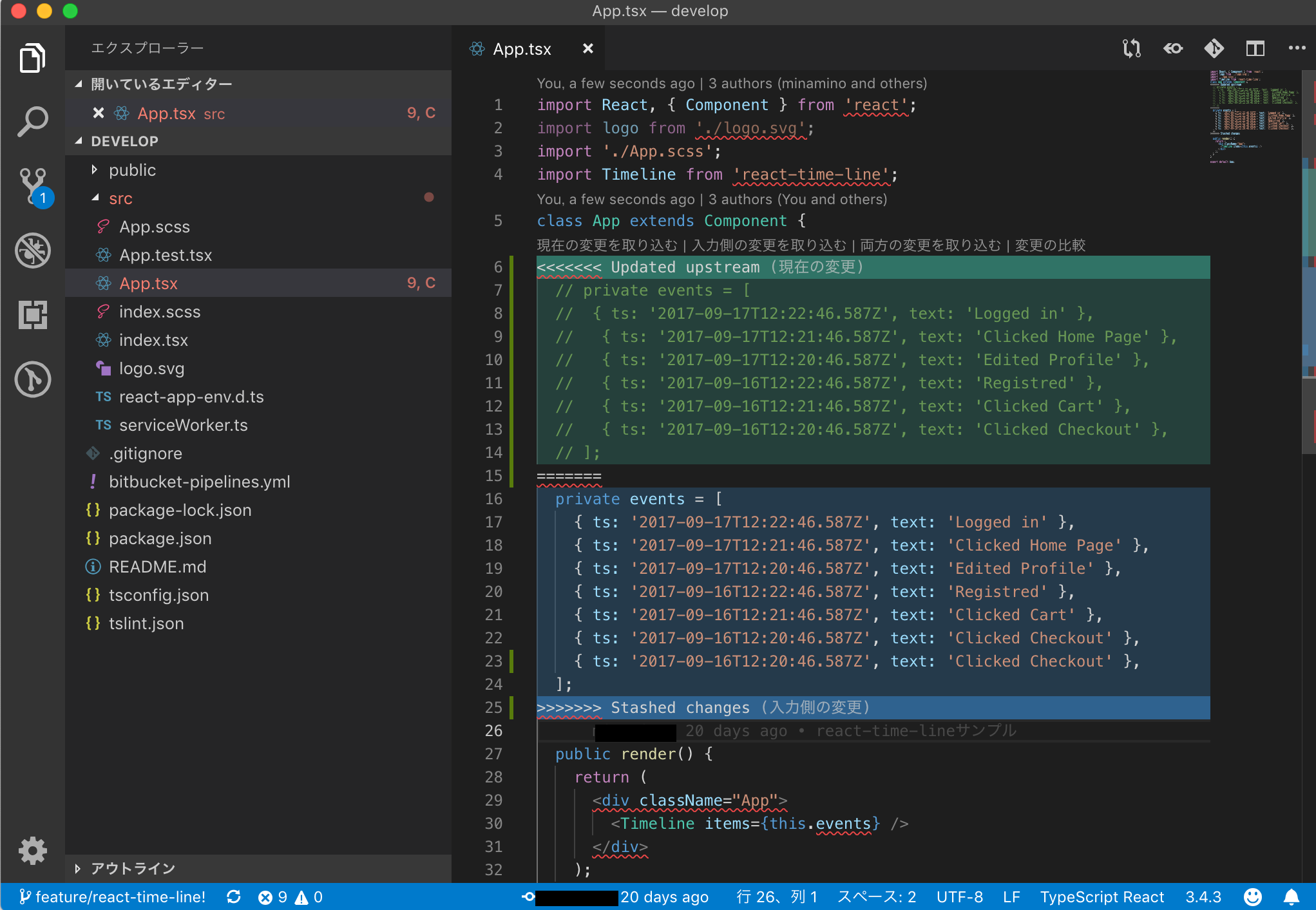Collapse the src folder
This screenshot has width=1316, height=910.
point(120,198)
